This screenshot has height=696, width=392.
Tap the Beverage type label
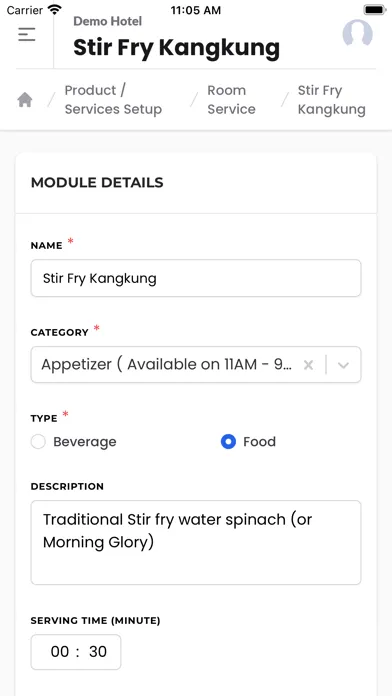[85, 442]
